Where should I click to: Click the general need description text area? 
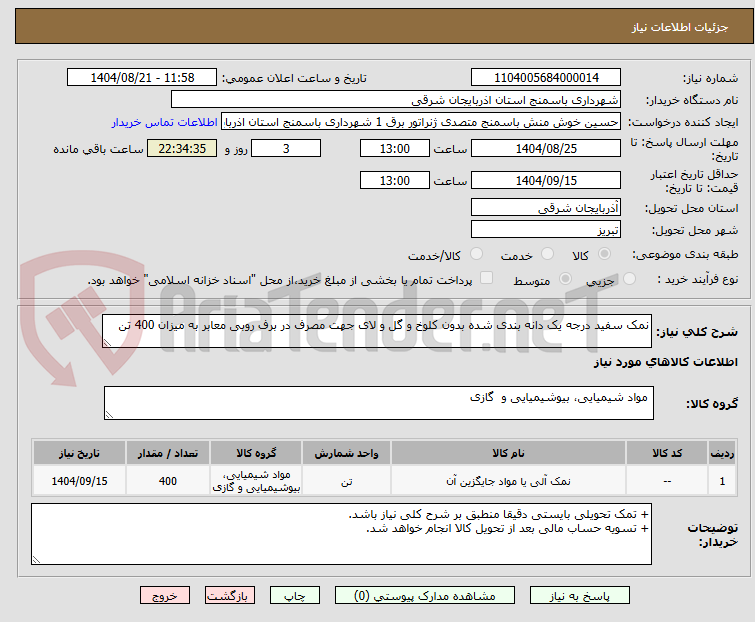pyautogui.click(x=377, y=331)
